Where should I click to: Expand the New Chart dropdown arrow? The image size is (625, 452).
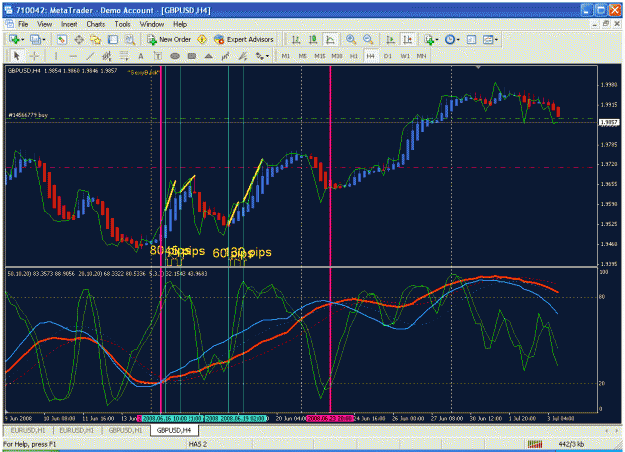click(x=23, y=40)
